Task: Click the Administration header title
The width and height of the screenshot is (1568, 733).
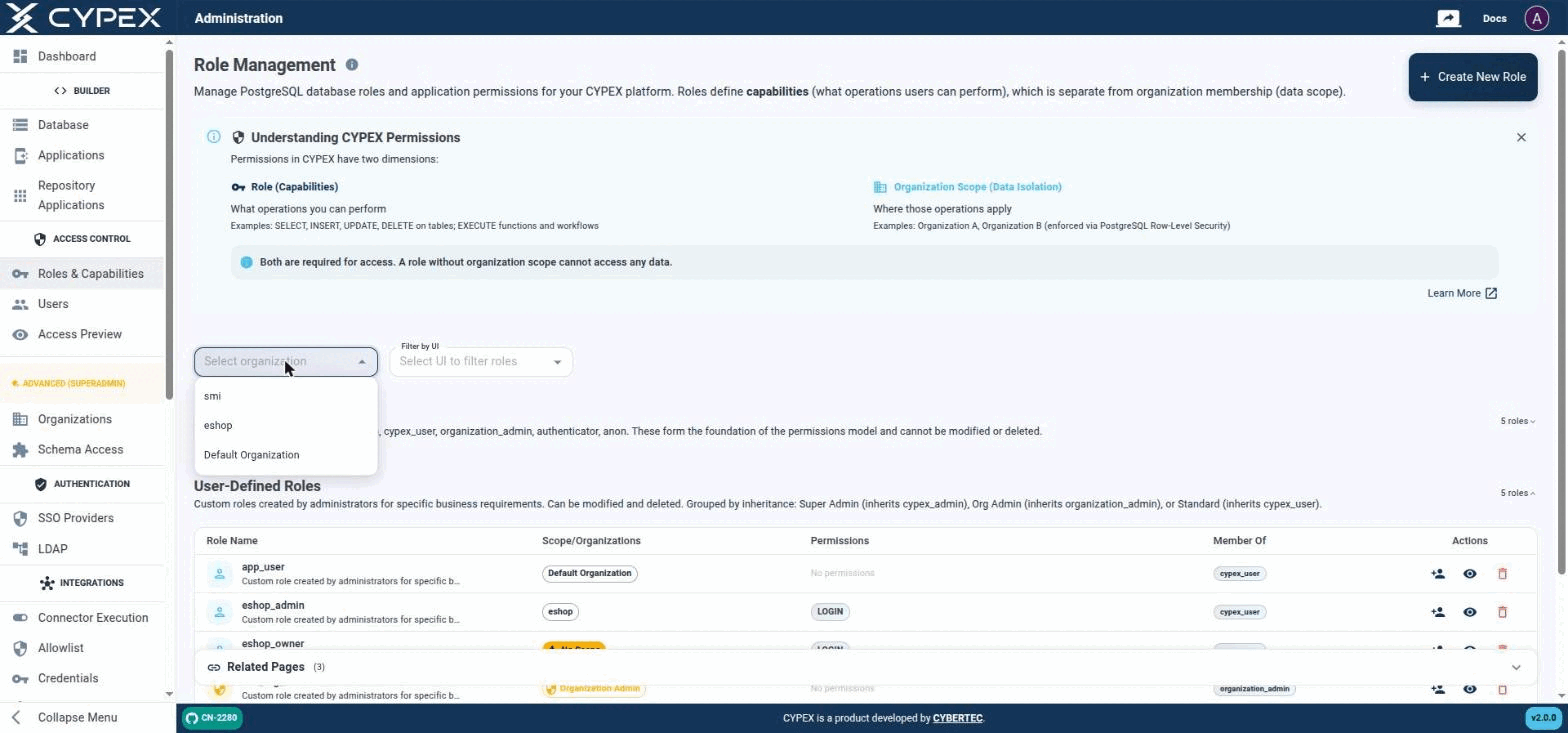Action: click(x=238, y=18)
